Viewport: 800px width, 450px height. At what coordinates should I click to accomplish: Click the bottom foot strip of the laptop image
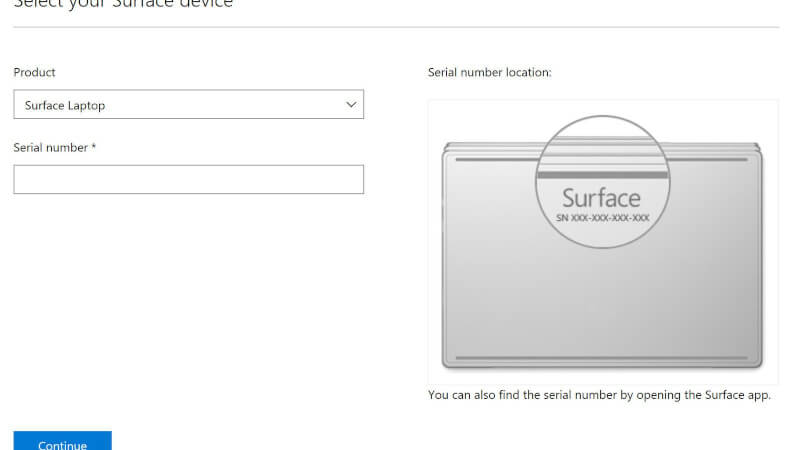[602, 357]
